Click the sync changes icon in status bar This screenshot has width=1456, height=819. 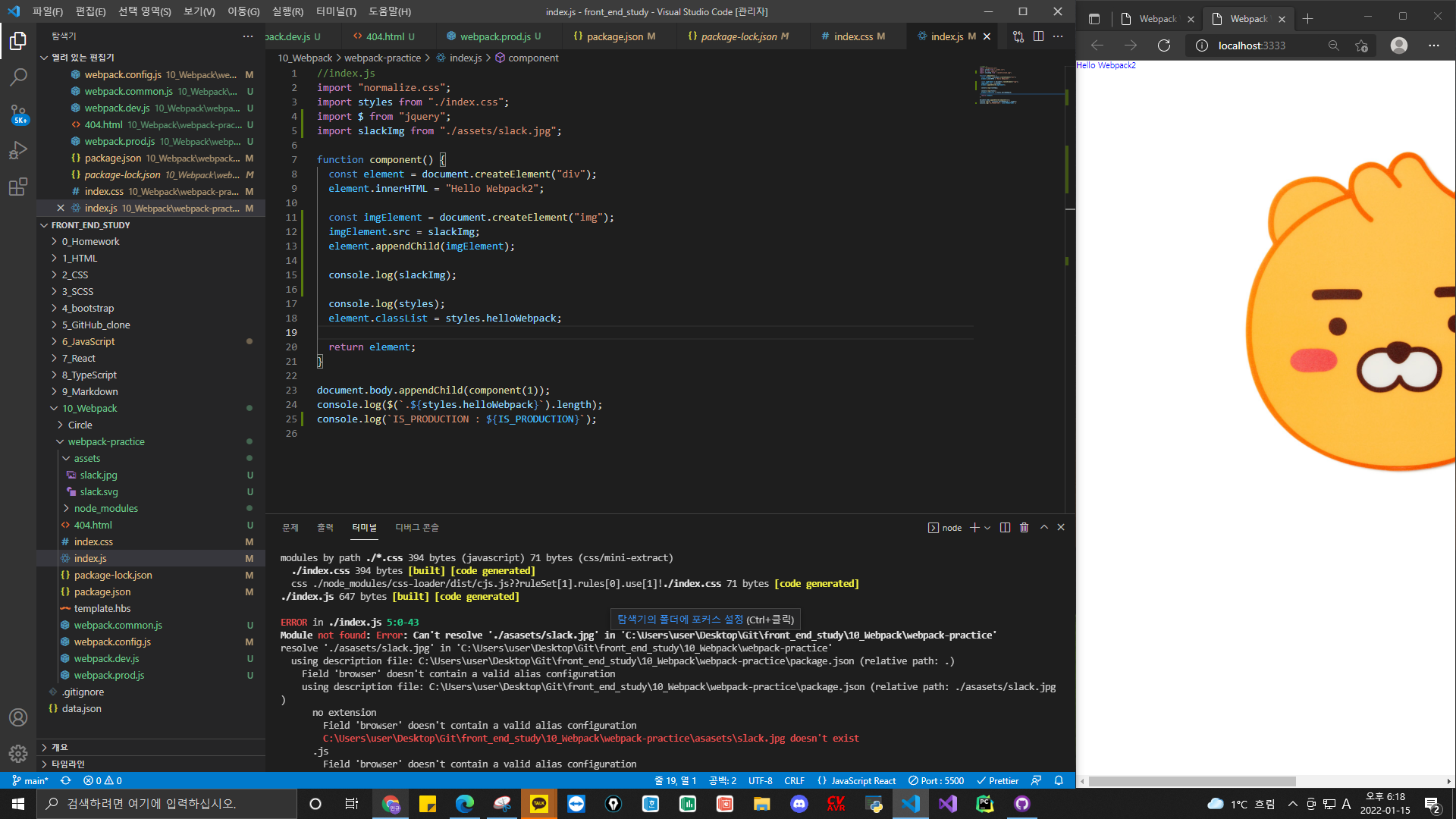pos(66,780)
